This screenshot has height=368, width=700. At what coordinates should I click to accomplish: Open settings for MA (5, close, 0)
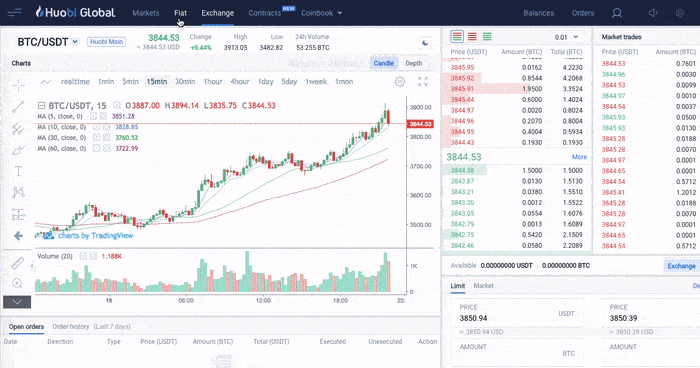point(94,116)
